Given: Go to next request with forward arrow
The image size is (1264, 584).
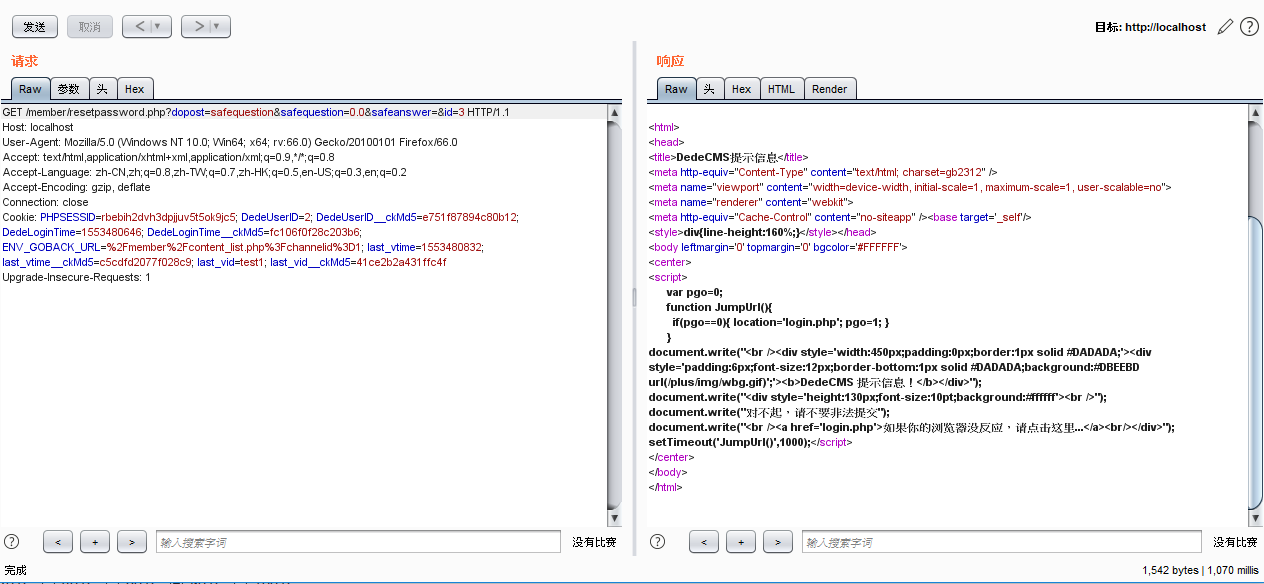Looking at the screenshot, I should tap(198, 27).
